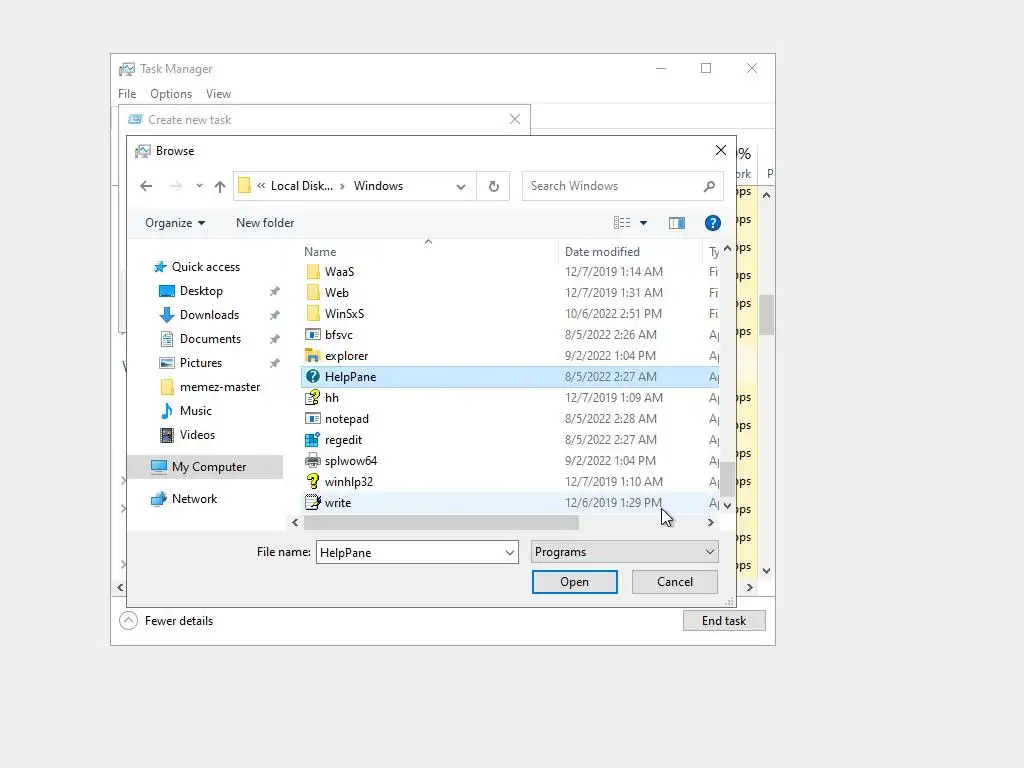Create a New folder

pos(264,223)
